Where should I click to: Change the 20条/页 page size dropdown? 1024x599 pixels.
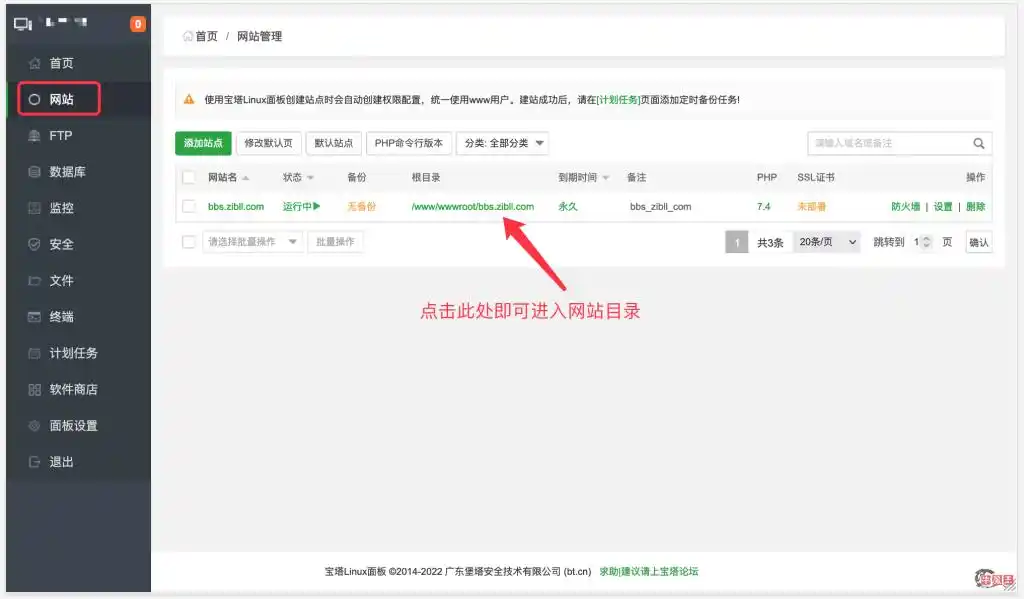pos(826,242)
